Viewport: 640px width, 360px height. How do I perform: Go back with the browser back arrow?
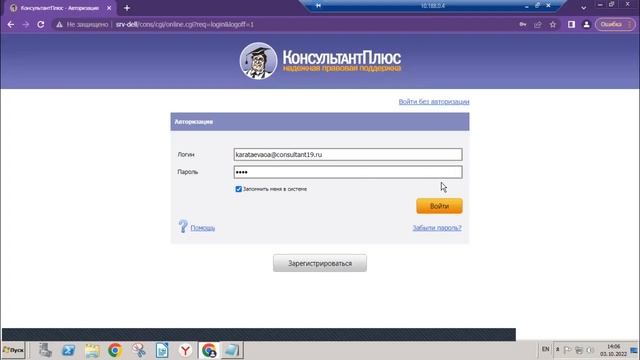11,24
